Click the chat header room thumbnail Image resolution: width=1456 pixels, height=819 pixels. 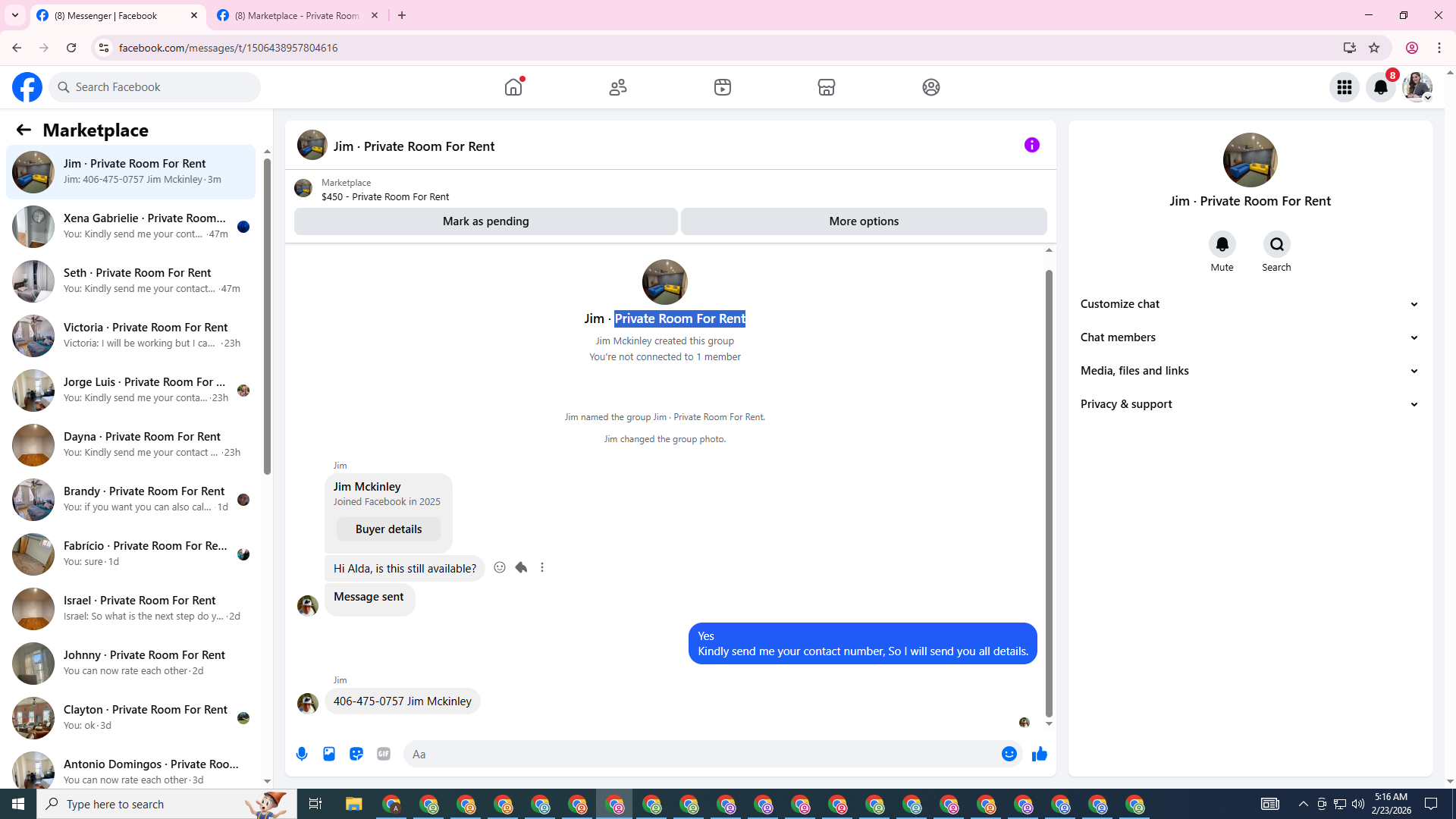pos(312,145)
